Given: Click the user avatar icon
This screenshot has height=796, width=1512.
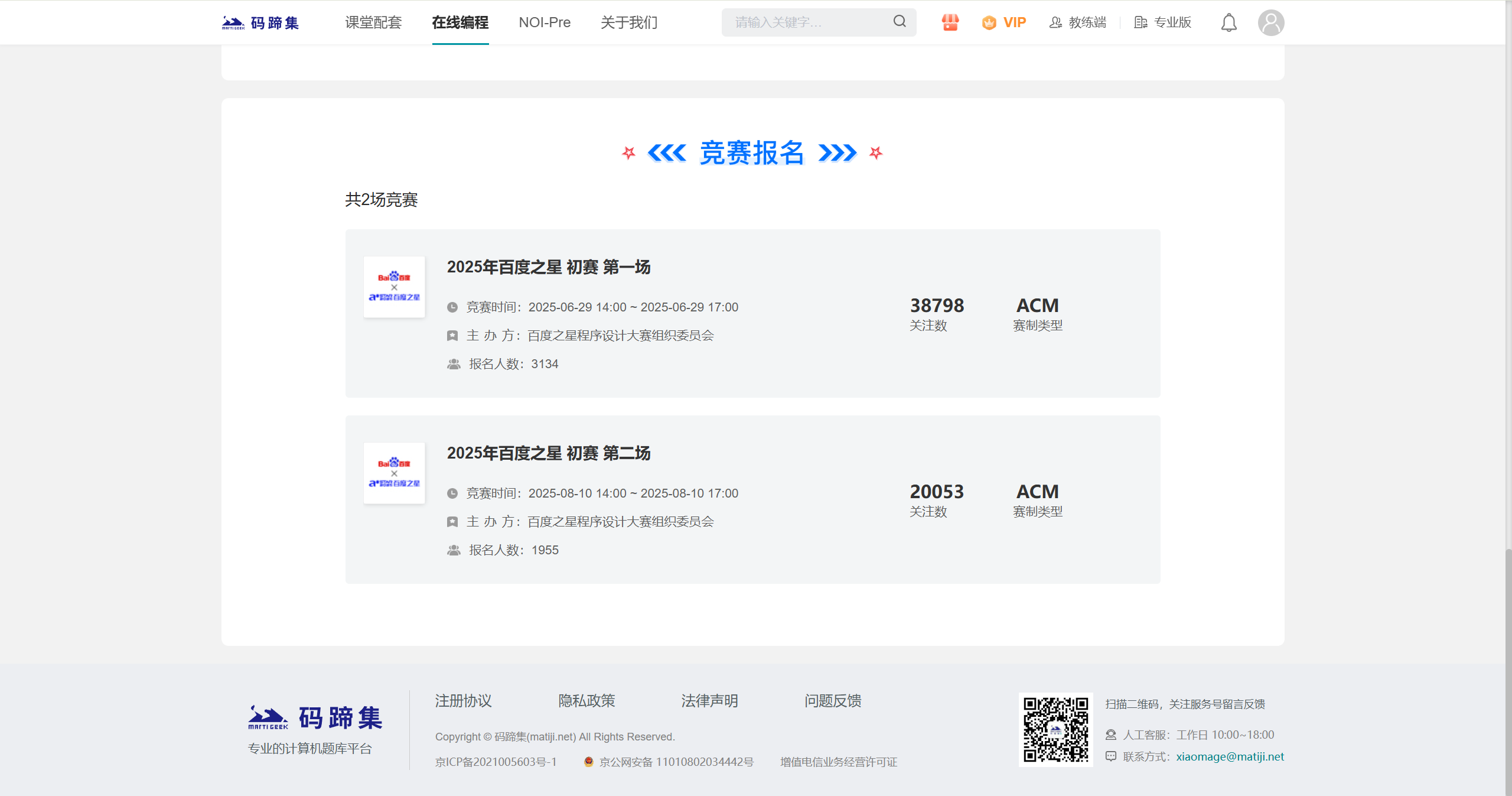Looking at the screenshot, I should (1270, 22).
